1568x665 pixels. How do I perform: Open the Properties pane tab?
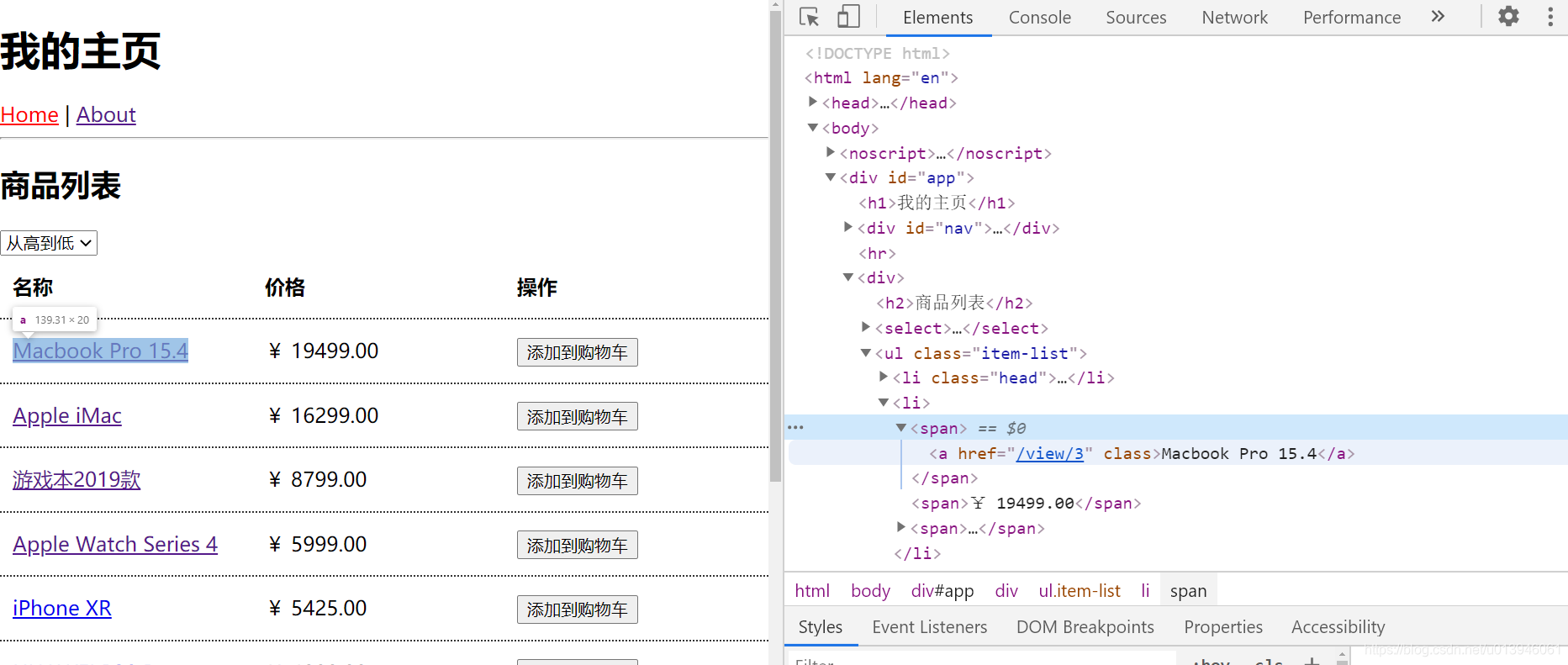coord(1222,627)
